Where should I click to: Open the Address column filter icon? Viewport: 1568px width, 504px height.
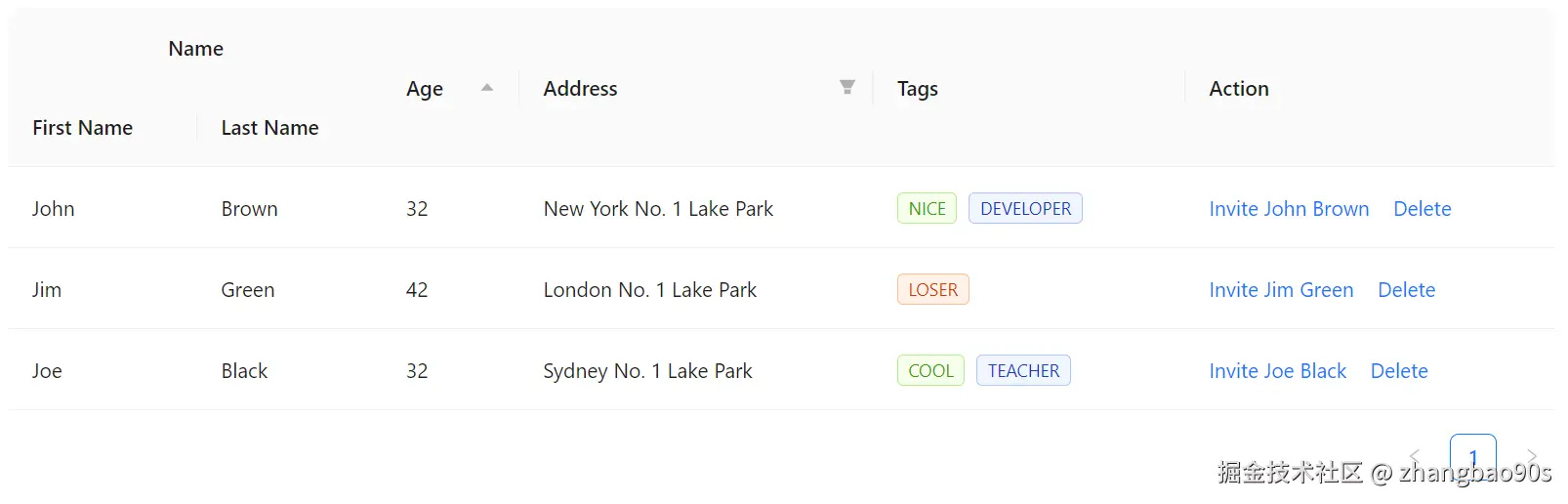(x=847, y=88)
